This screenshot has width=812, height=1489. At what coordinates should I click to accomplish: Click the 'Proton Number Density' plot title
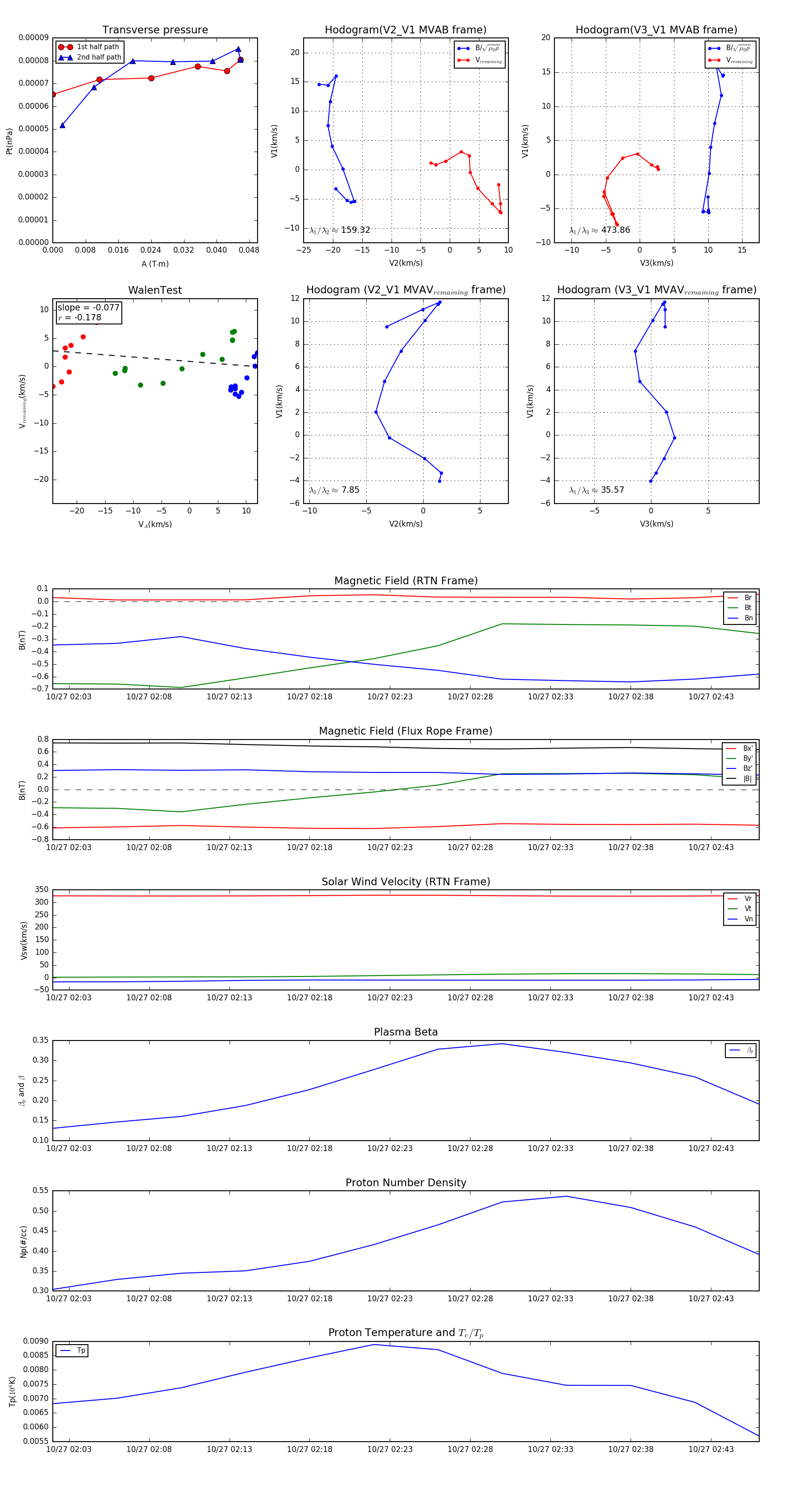pyautogui.click(x=406, y=1183)
